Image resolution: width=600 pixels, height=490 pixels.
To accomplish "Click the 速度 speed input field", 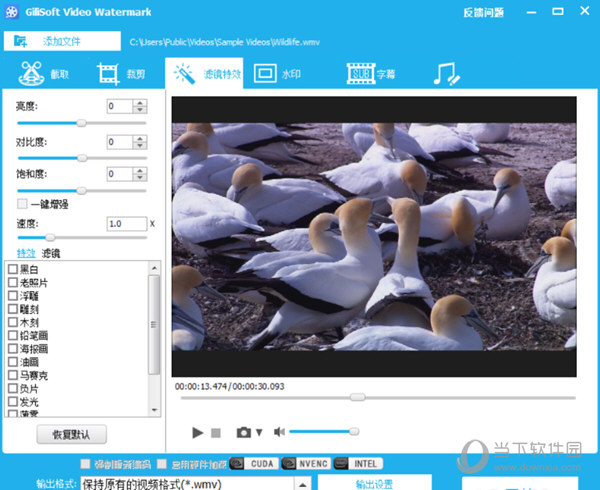I will 127,224.
